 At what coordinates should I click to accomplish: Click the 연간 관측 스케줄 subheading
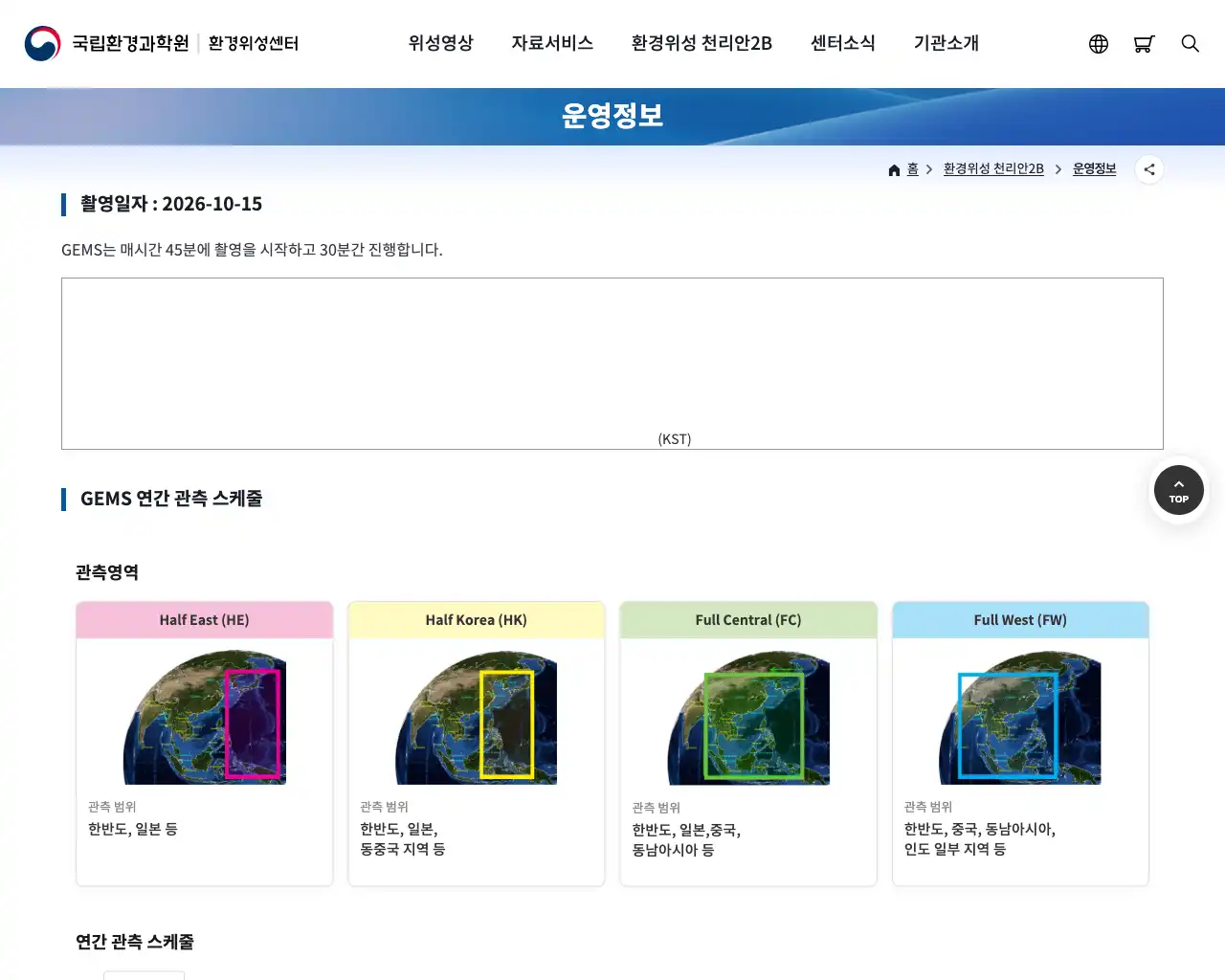pos(135,942)
